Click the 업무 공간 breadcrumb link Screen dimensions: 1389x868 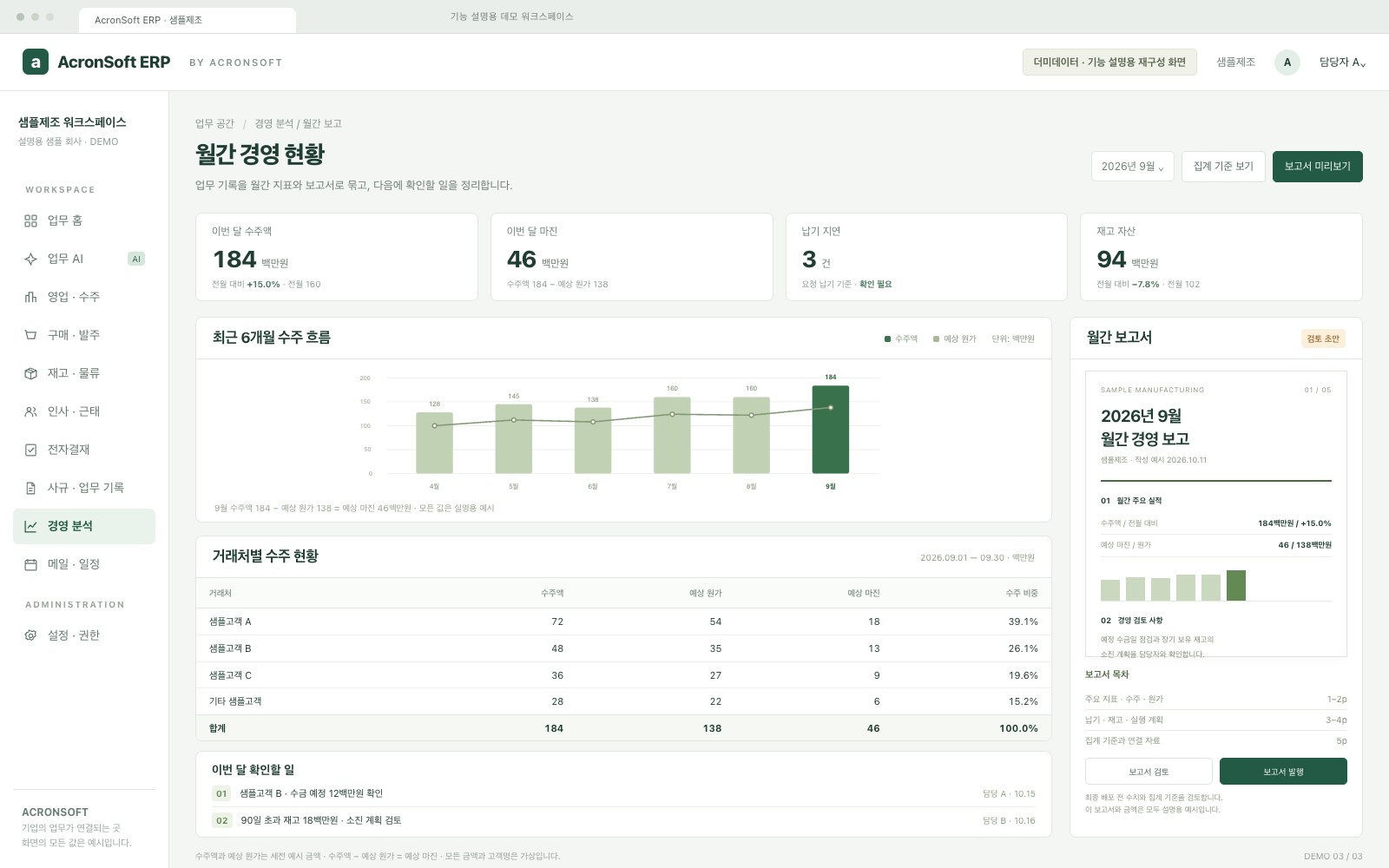[x=214, y=124]
